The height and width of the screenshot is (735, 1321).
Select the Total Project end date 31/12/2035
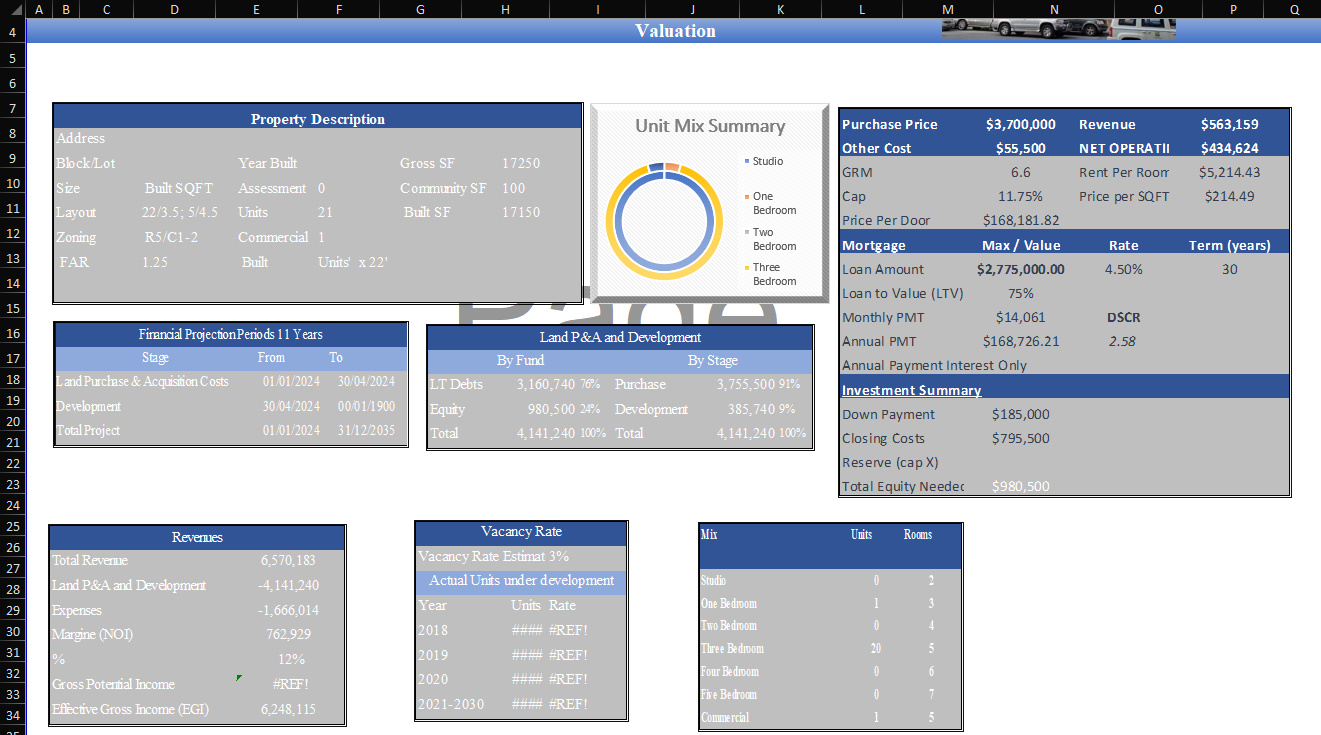pyautogui.click(x=366, y=430)
